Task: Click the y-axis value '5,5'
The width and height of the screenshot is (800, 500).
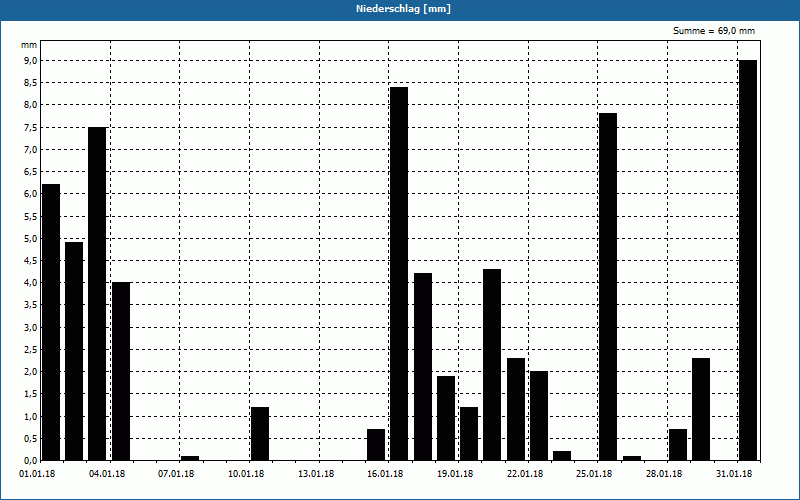Action: click(x=31, y=216)
